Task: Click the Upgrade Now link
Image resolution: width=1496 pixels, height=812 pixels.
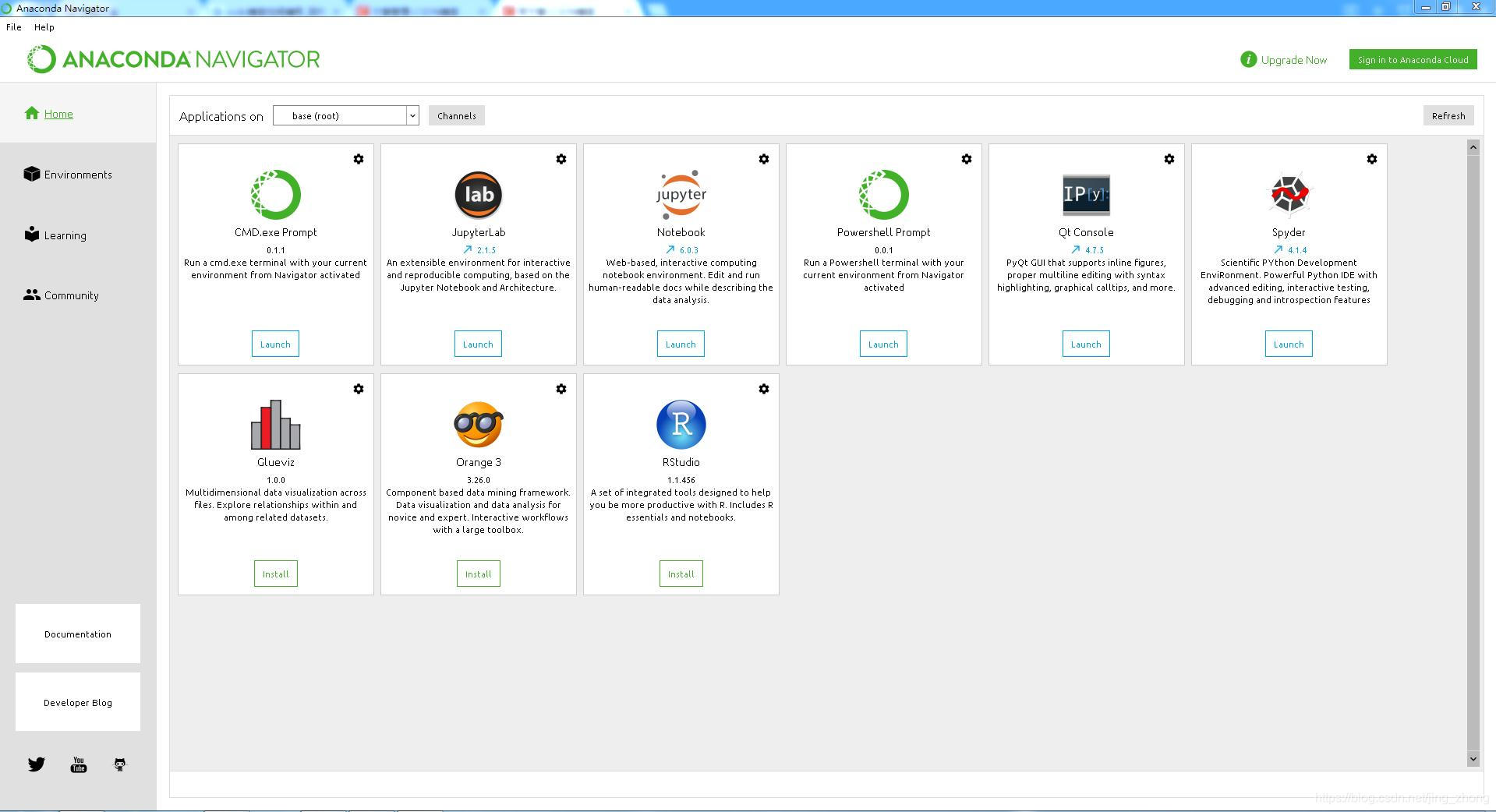Action: coord(1293,60)
